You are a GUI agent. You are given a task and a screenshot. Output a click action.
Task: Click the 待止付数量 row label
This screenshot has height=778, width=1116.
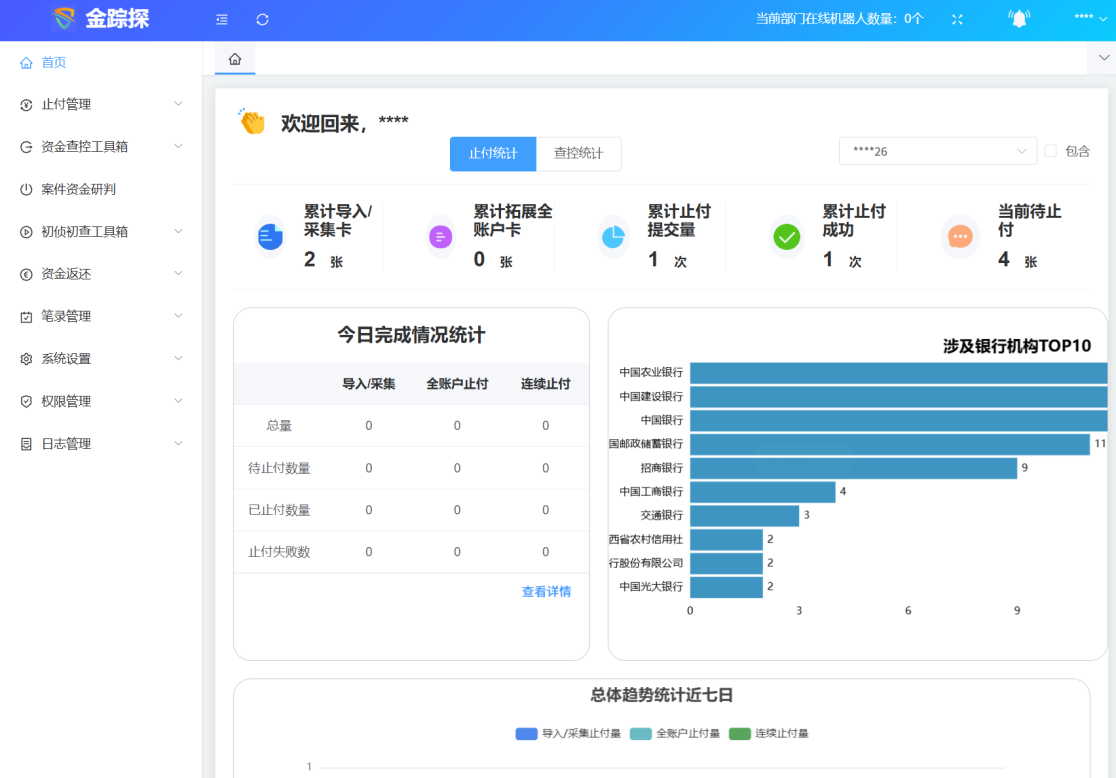279,468
